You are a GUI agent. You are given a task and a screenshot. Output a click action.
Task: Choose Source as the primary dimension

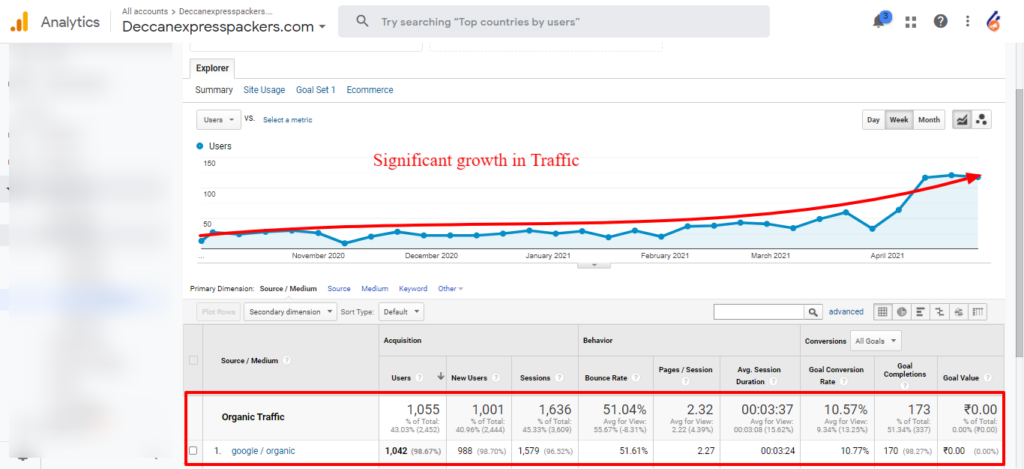pos(339,289)
